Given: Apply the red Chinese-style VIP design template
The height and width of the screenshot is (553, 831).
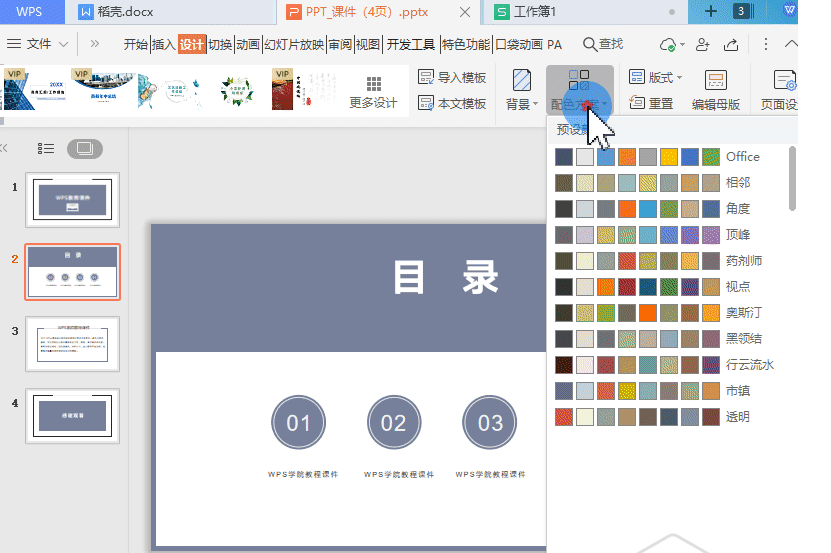Looking at the screenshot, I should (x=304, y=90).
